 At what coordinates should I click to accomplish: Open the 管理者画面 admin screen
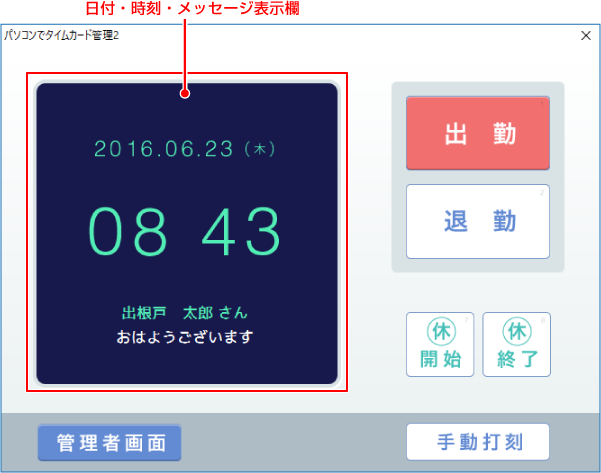click(x=109, y=443)
